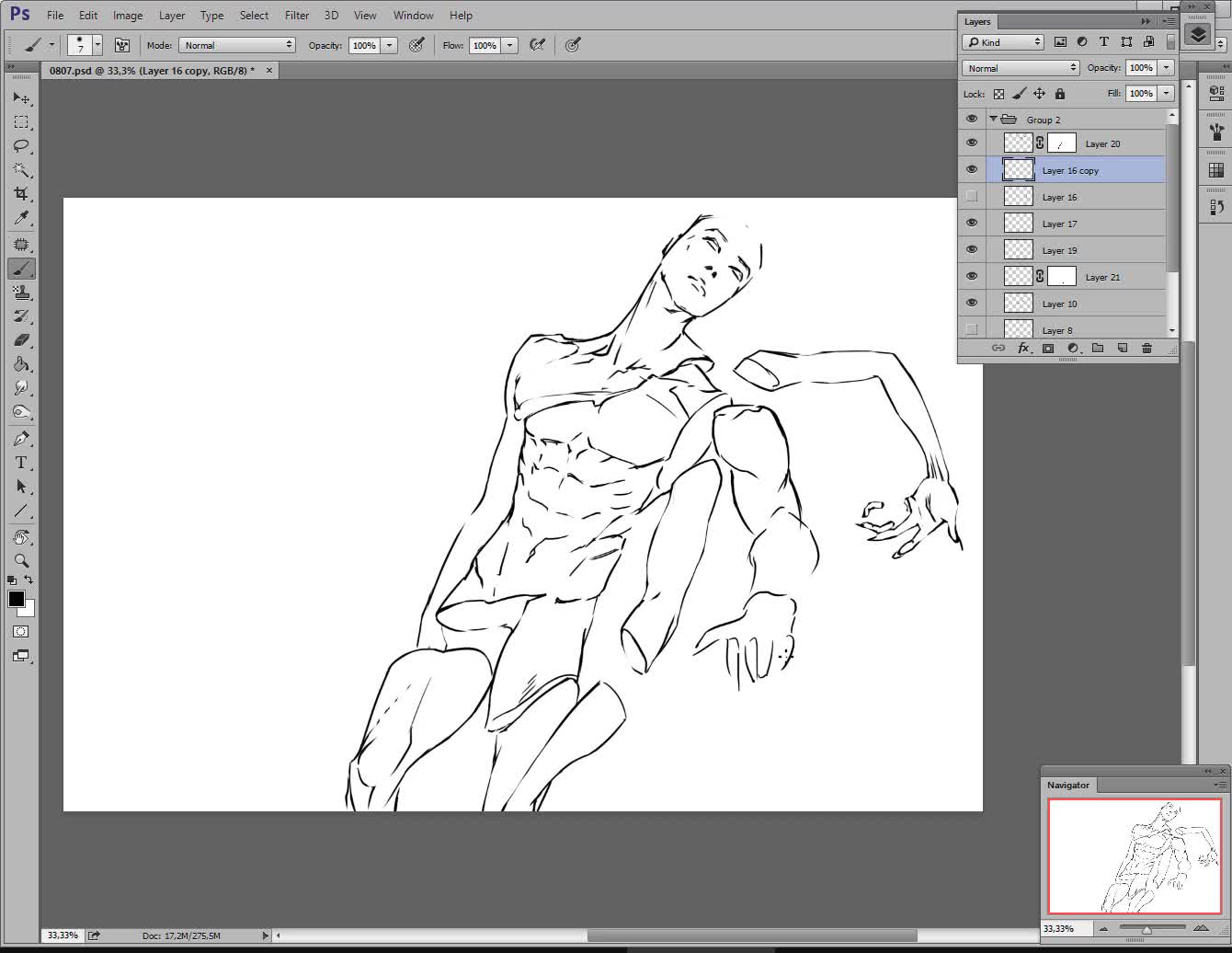The height and width of the screenshot is (953, 1232).
Task: Select the Rectangular Marquee tool
Action: pos(21,121)
